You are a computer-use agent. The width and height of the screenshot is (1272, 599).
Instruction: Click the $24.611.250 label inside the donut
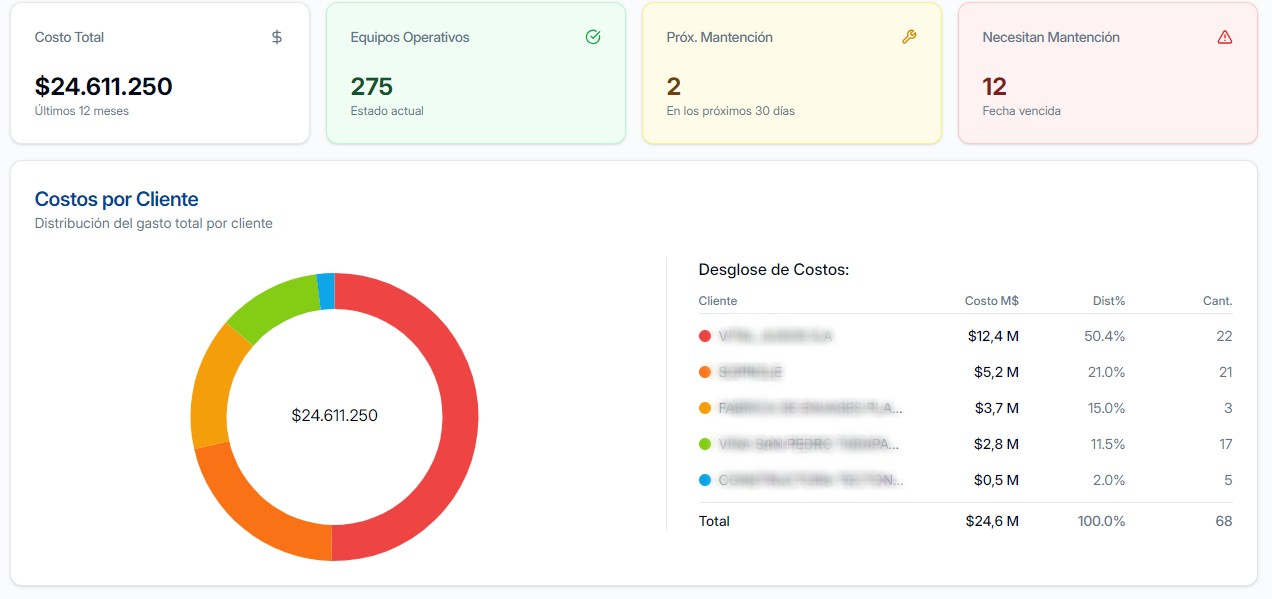click(334, 415)
